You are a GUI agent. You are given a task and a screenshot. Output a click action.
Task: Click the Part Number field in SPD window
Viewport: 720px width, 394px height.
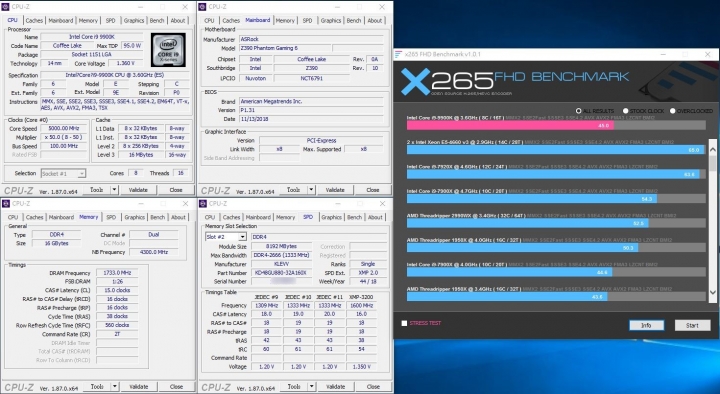281,273
